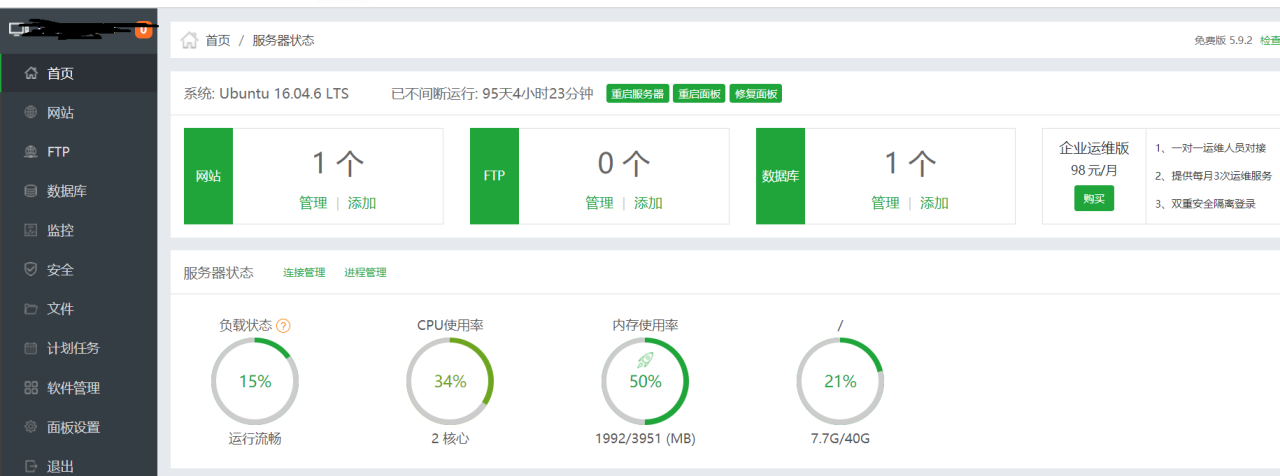Click the 重启服务器 button
The width and height of the screenshot is (1280, 476).
[x=637, y=94]
